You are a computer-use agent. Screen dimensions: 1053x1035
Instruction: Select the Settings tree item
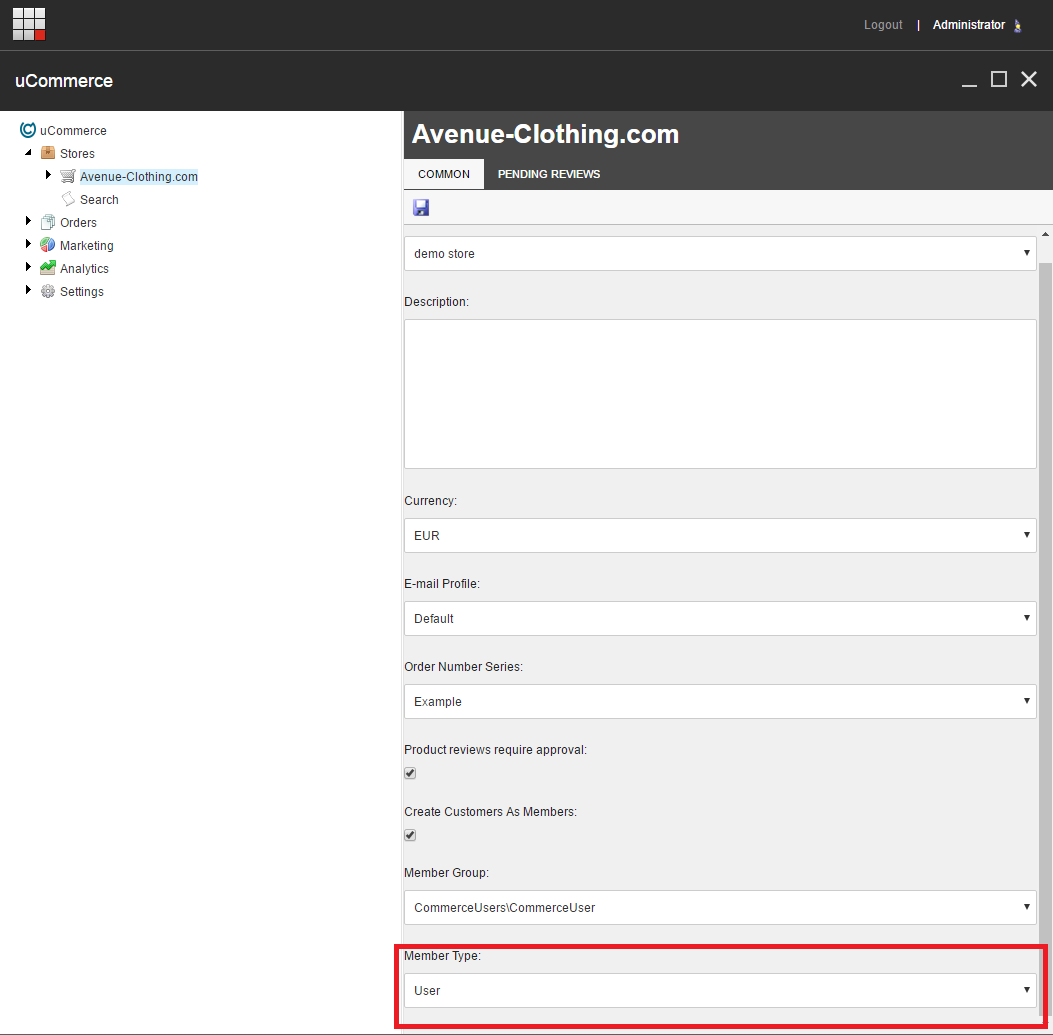82,291
